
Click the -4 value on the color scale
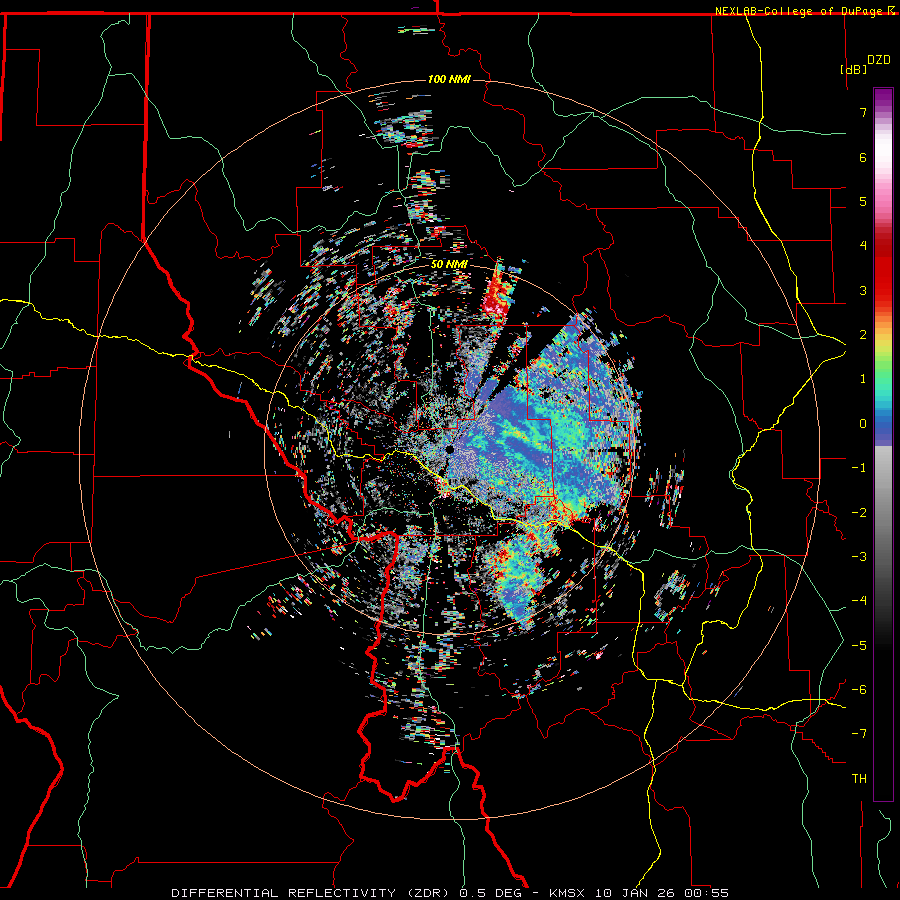tap(859, 601)
